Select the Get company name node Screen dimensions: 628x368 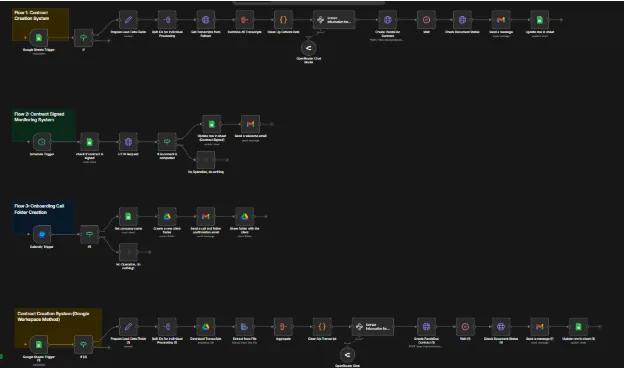pyautogui.click(x=128, y=216)
